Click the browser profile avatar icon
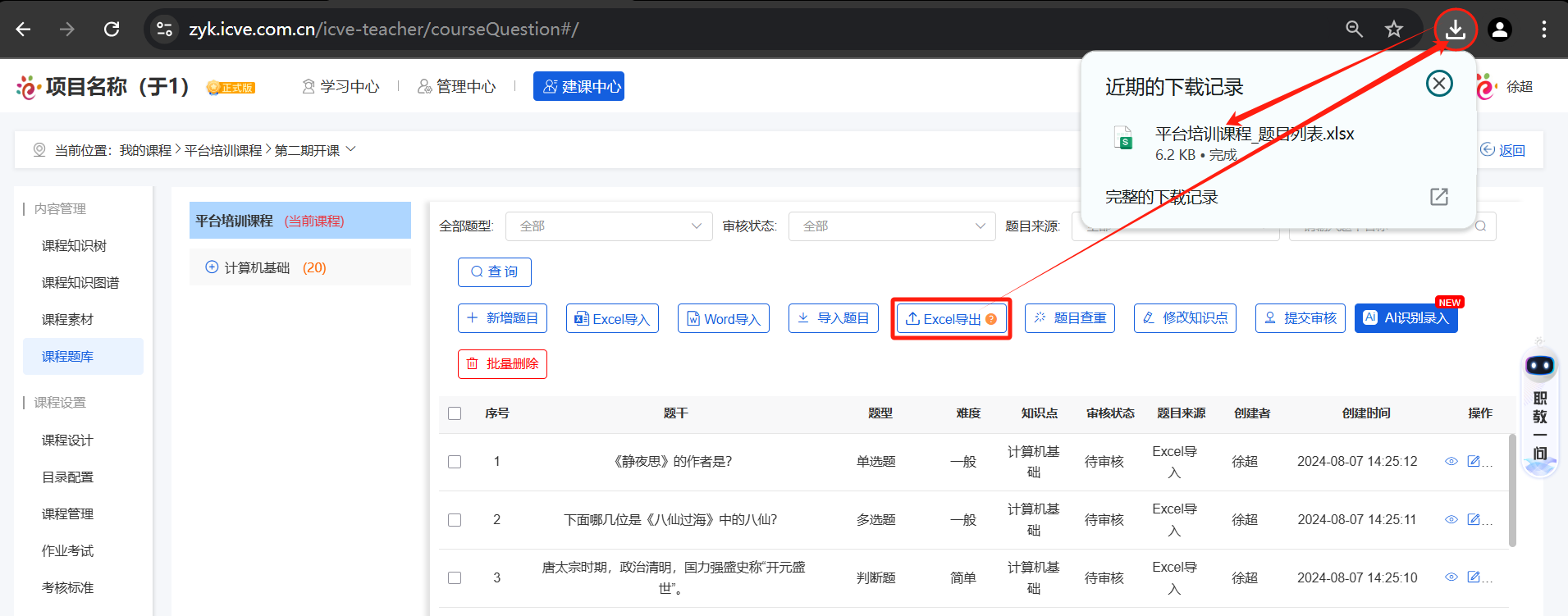The image size is (1568, 616). click(x=1500, y=30)
